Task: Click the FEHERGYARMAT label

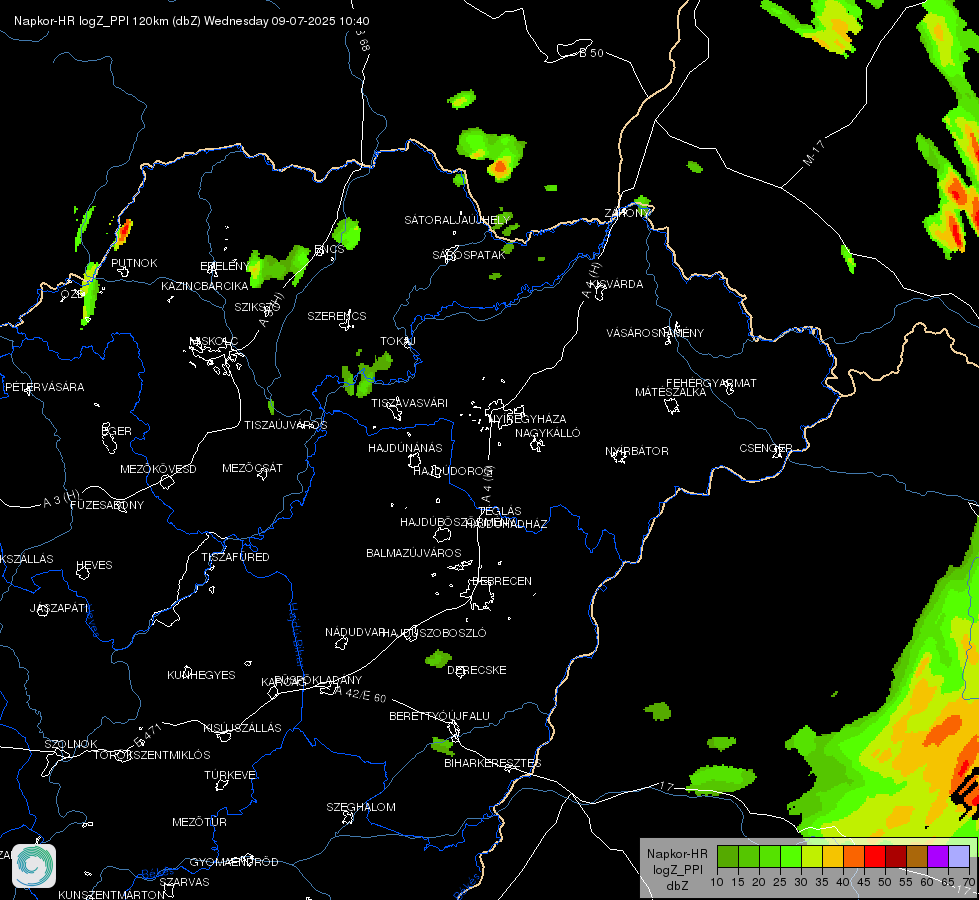Action: (711, 383)
